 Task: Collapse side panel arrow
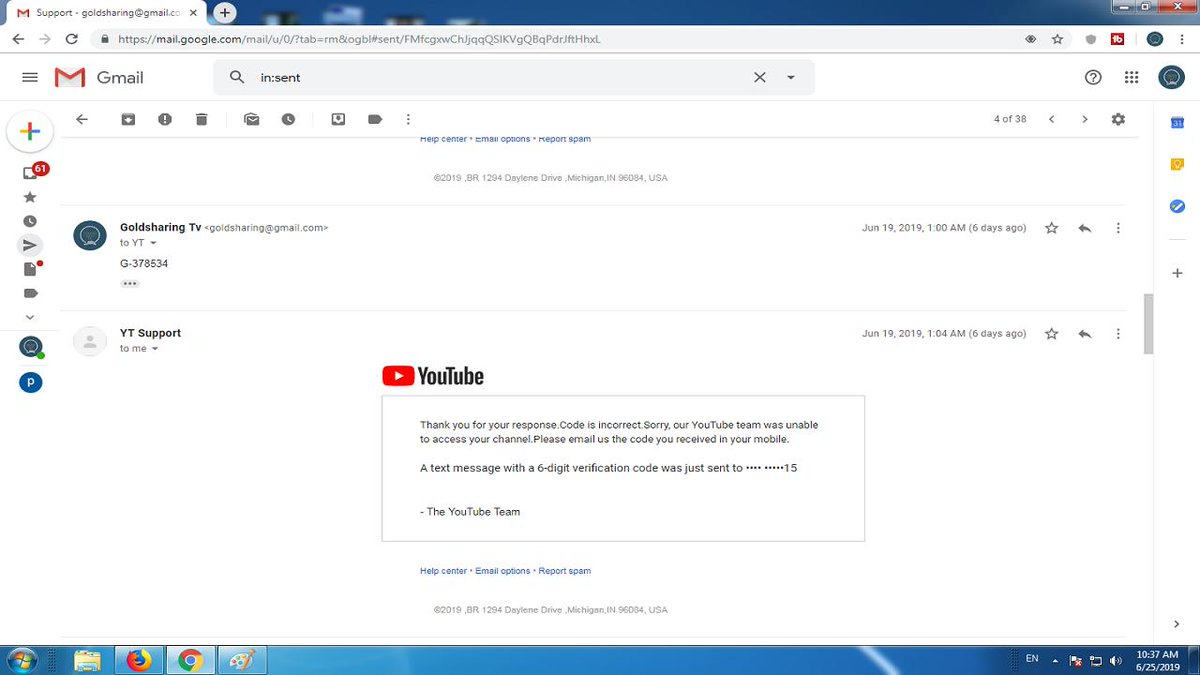pos(1177,623)
